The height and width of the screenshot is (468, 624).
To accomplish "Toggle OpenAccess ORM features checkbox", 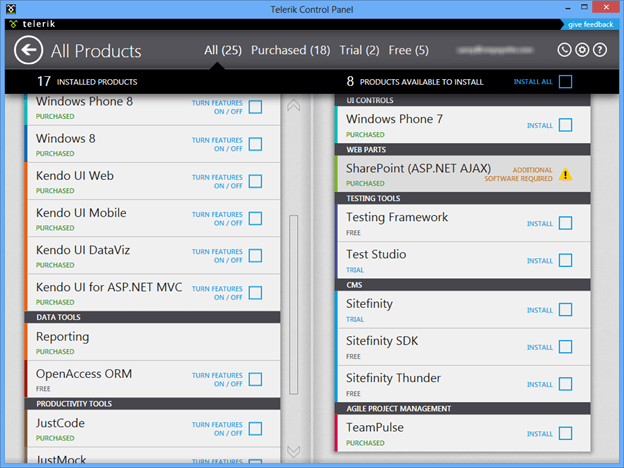I will point(255,379).
